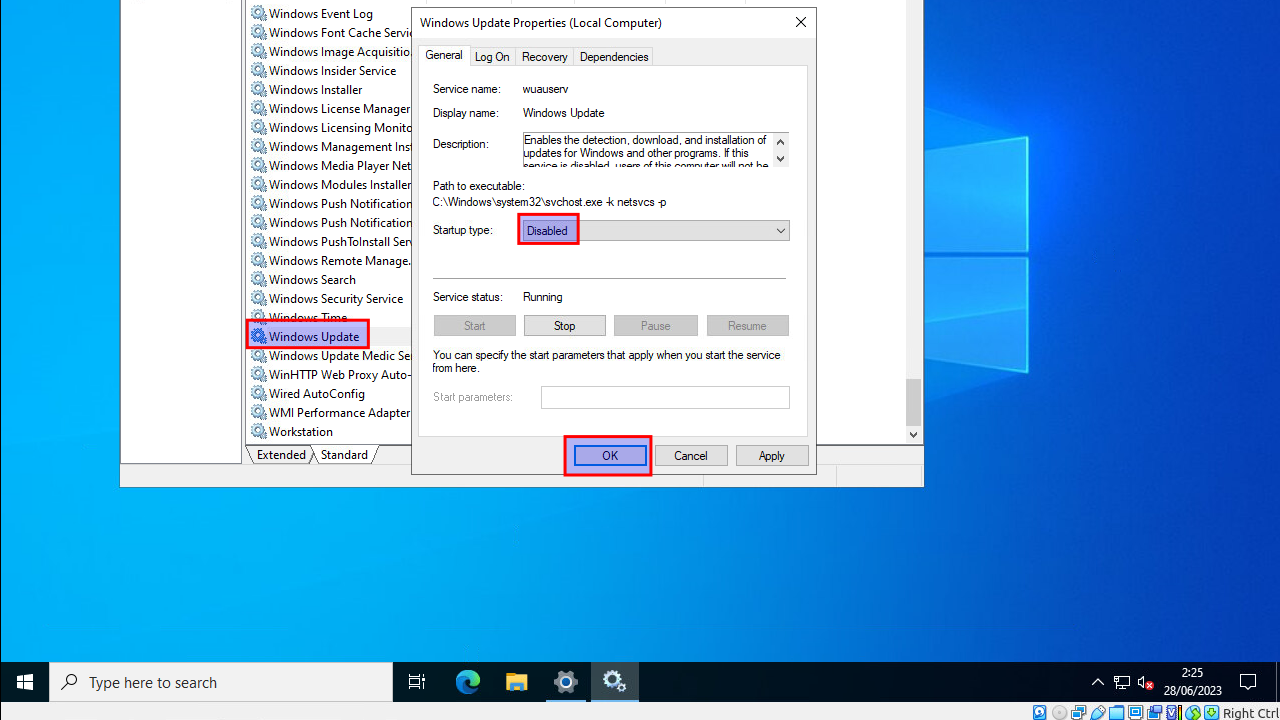1280x720 pixels.
Task: Open File Explorer from the taskbar
Action: click(516, 682)
